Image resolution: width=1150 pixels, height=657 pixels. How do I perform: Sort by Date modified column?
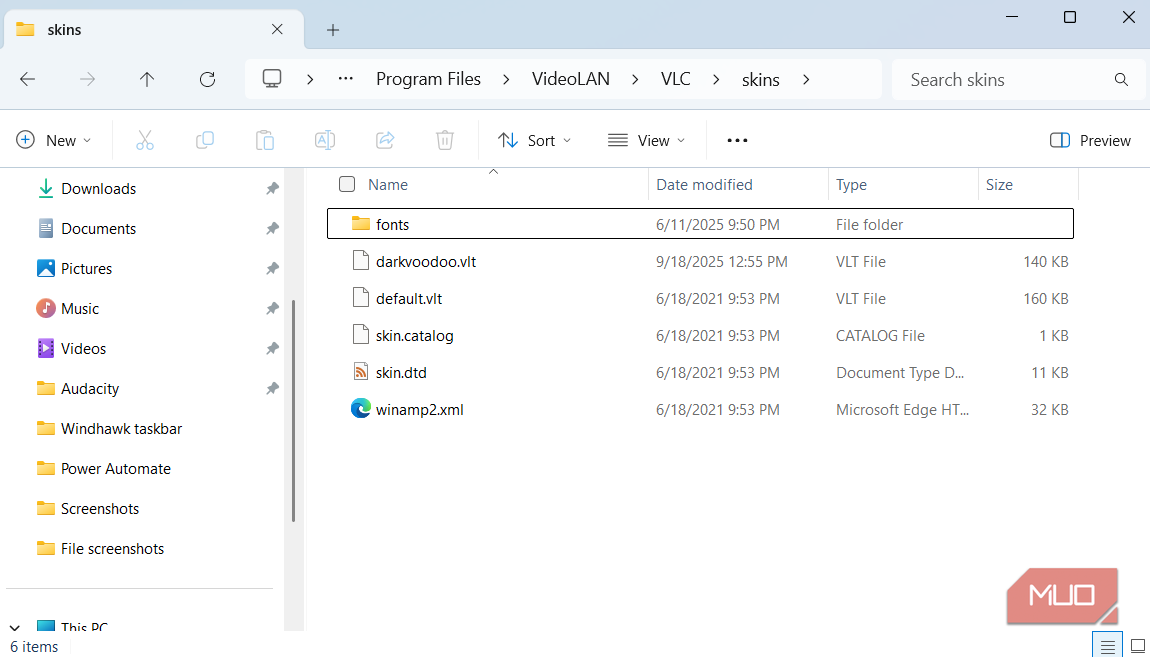pos(704,185)
